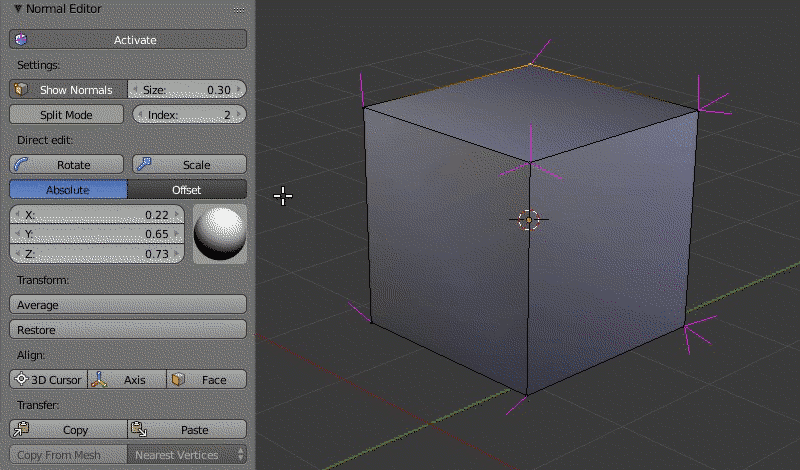This screenshot has height=470, width=800.
Task: Click the Settings: label
Action: [x=38, y=65]
